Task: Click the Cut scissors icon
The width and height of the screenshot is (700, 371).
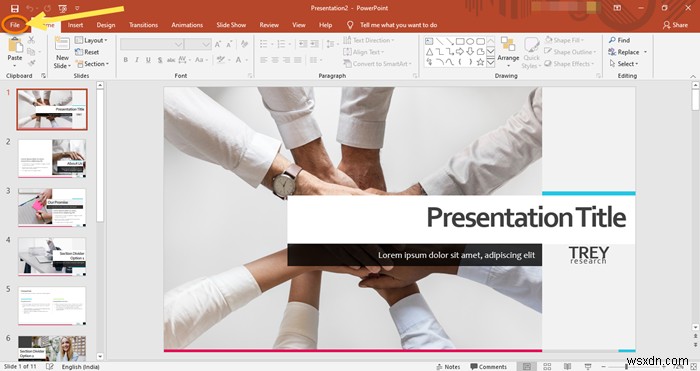Action: [x=31, y=40]
